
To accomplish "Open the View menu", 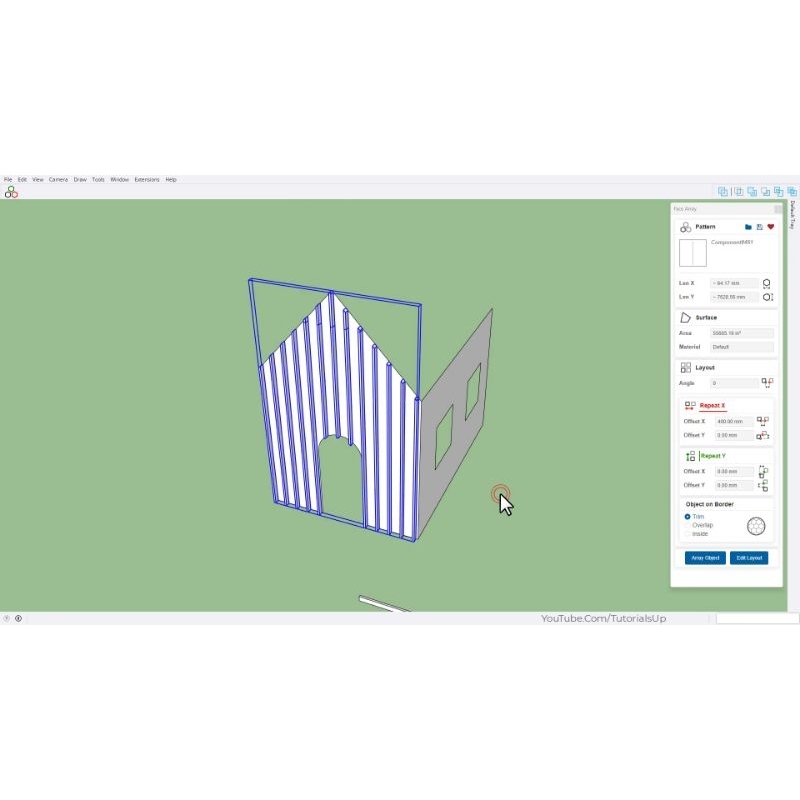I will point(38,180).
